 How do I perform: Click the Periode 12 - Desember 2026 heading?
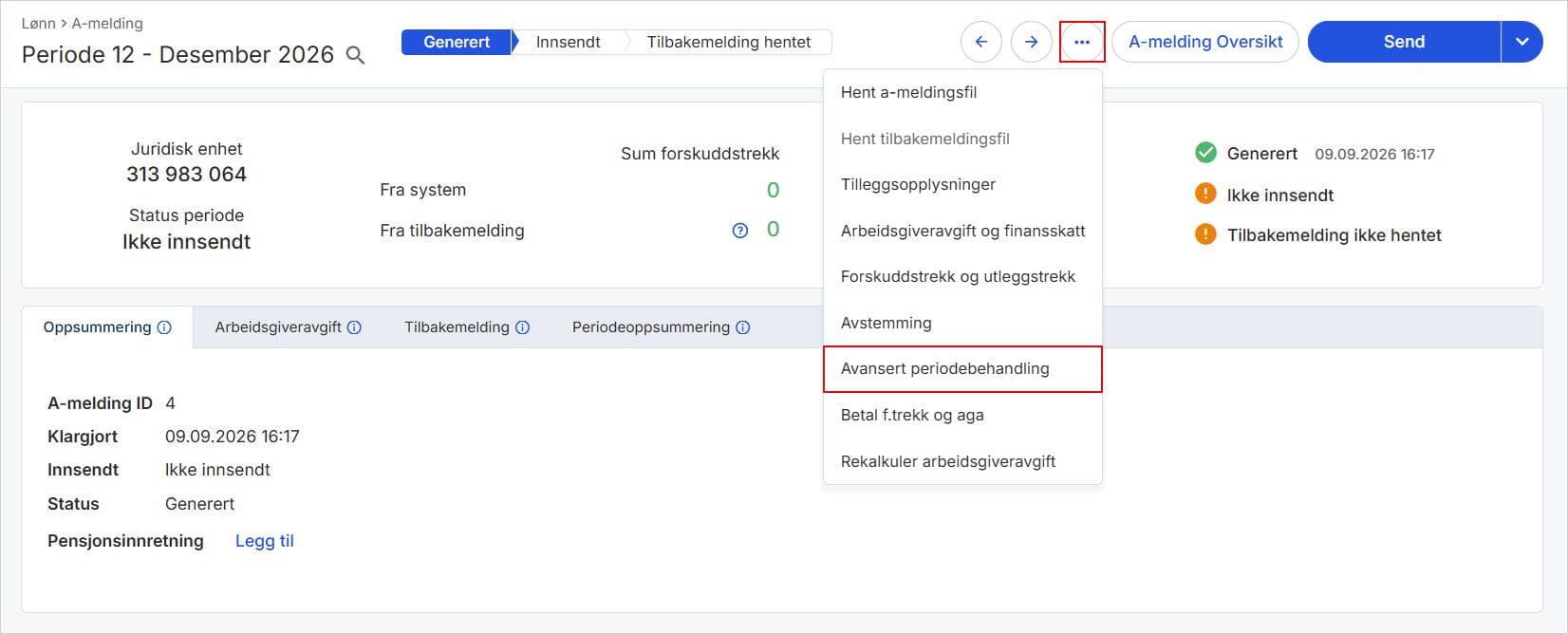pyautogui.click(x=177, y=55)
